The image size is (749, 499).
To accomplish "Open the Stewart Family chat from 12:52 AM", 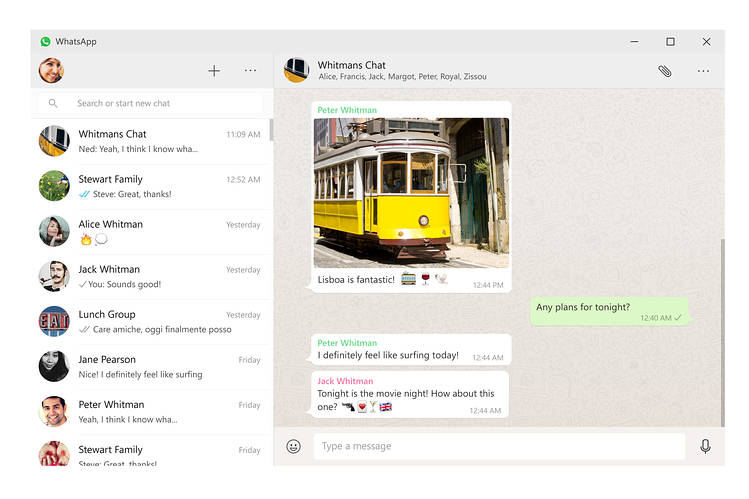I will (150, 186).
